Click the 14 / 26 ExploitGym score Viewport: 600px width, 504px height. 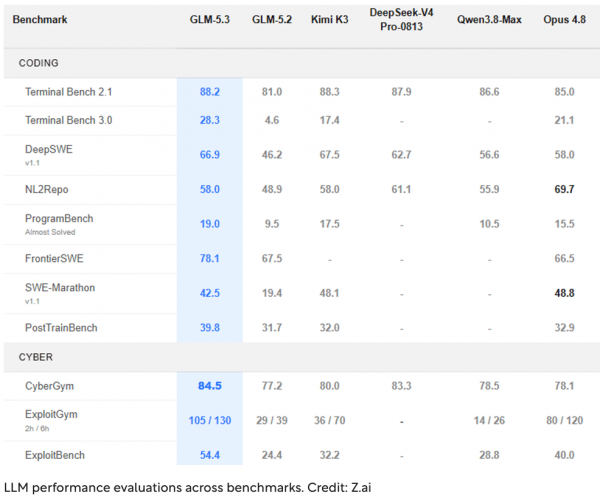coord(489,421)
